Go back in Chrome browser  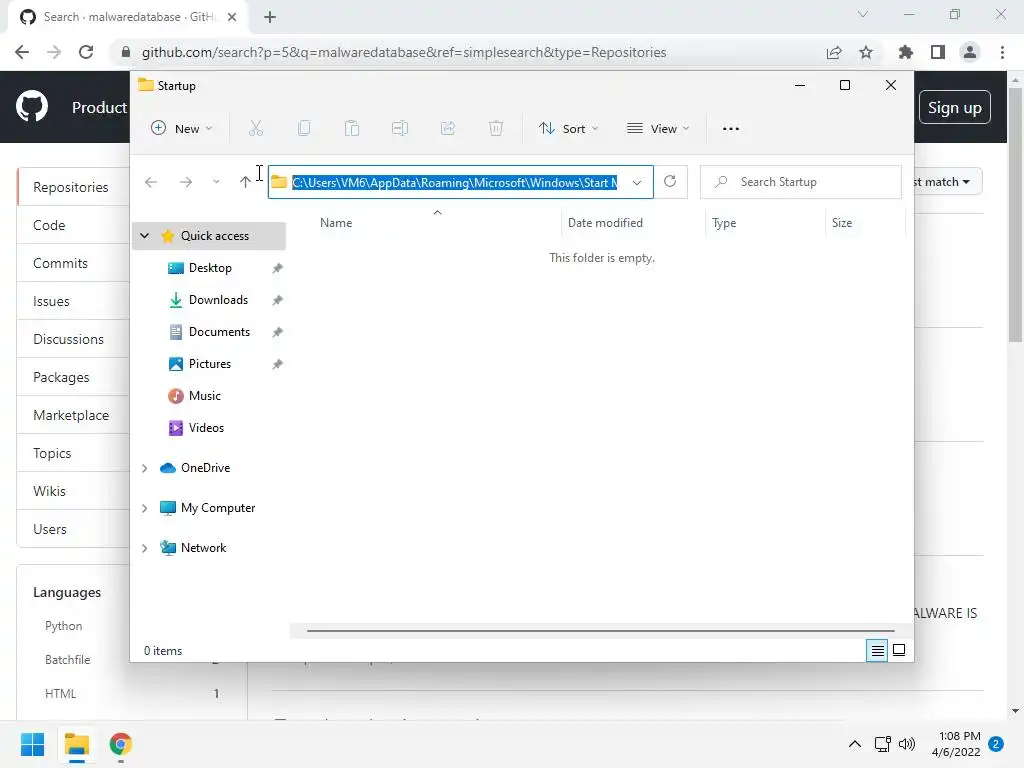pos(22,52)
